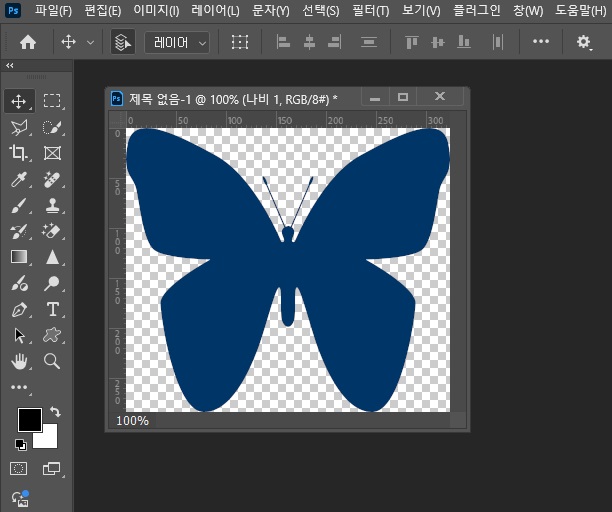Open the 플러그인 menu
This screenshot has width=612, height=512.
(x=477, y=11)
